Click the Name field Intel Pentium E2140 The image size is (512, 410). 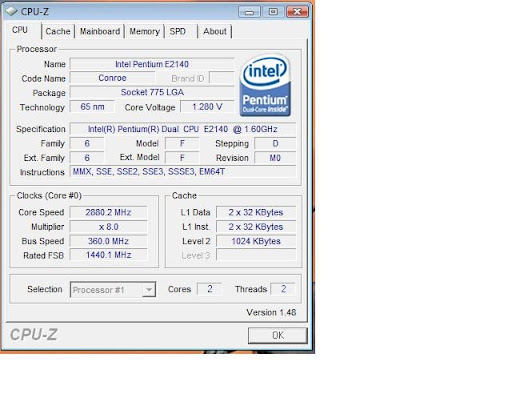pos(152,64)
